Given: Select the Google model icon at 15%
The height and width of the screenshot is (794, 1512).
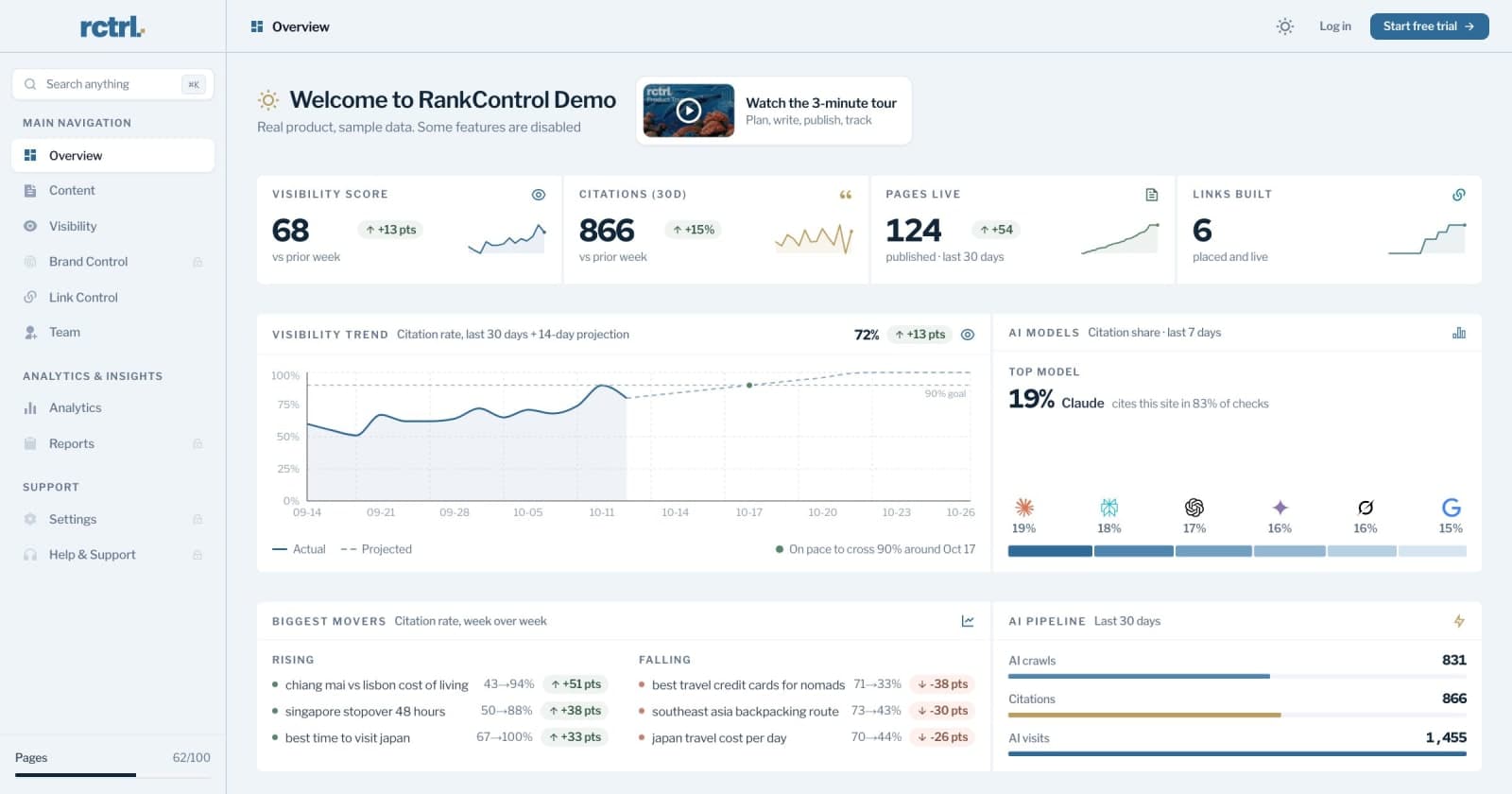Looking at the screenshot, I should pyautogui.click(x=1452, y=508).
